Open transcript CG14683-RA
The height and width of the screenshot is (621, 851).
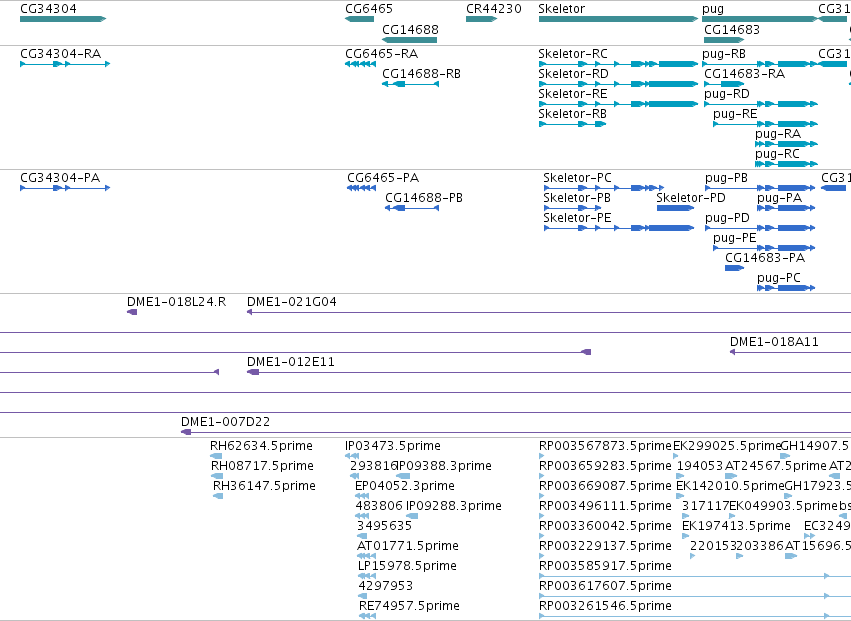(745, 74)
